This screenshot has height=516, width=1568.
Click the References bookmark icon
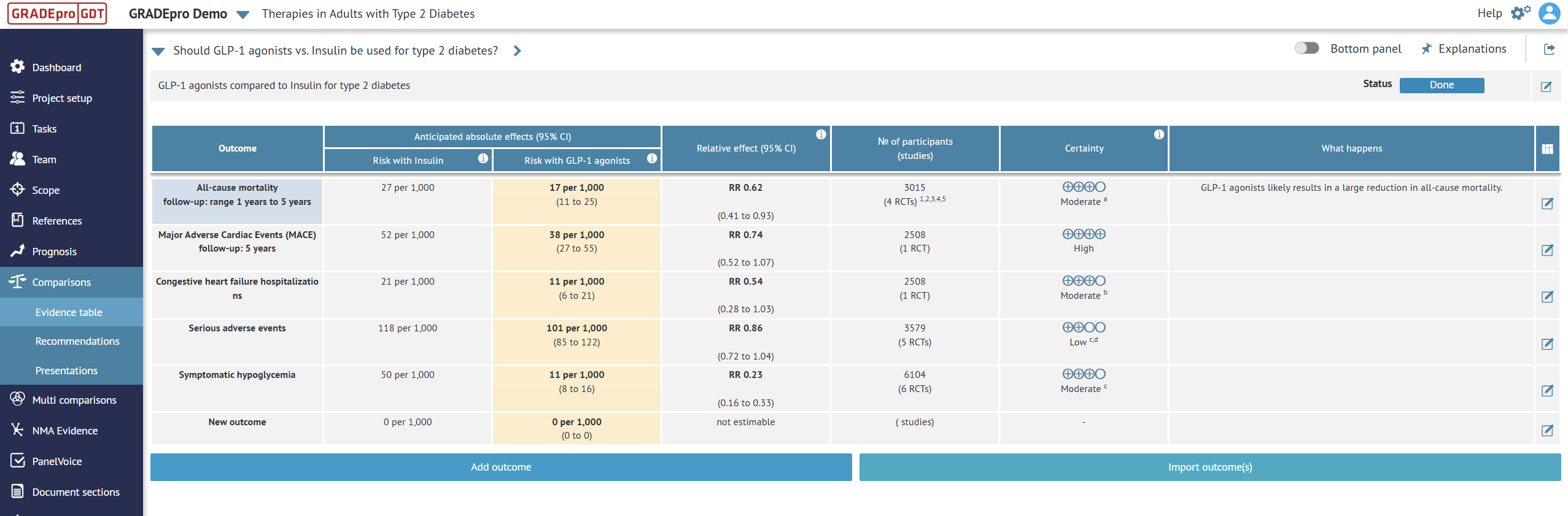pyautogui.click(x=18, y=220)
